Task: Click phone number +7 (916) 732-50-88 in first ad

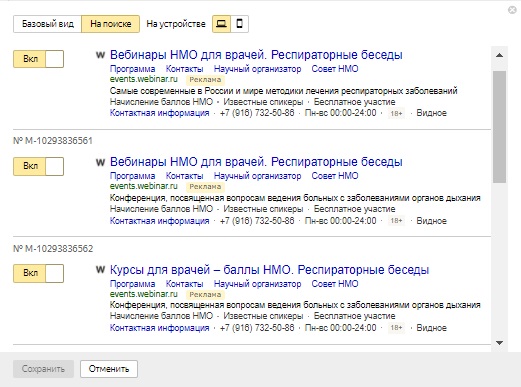Action: [x=257, y=113]
